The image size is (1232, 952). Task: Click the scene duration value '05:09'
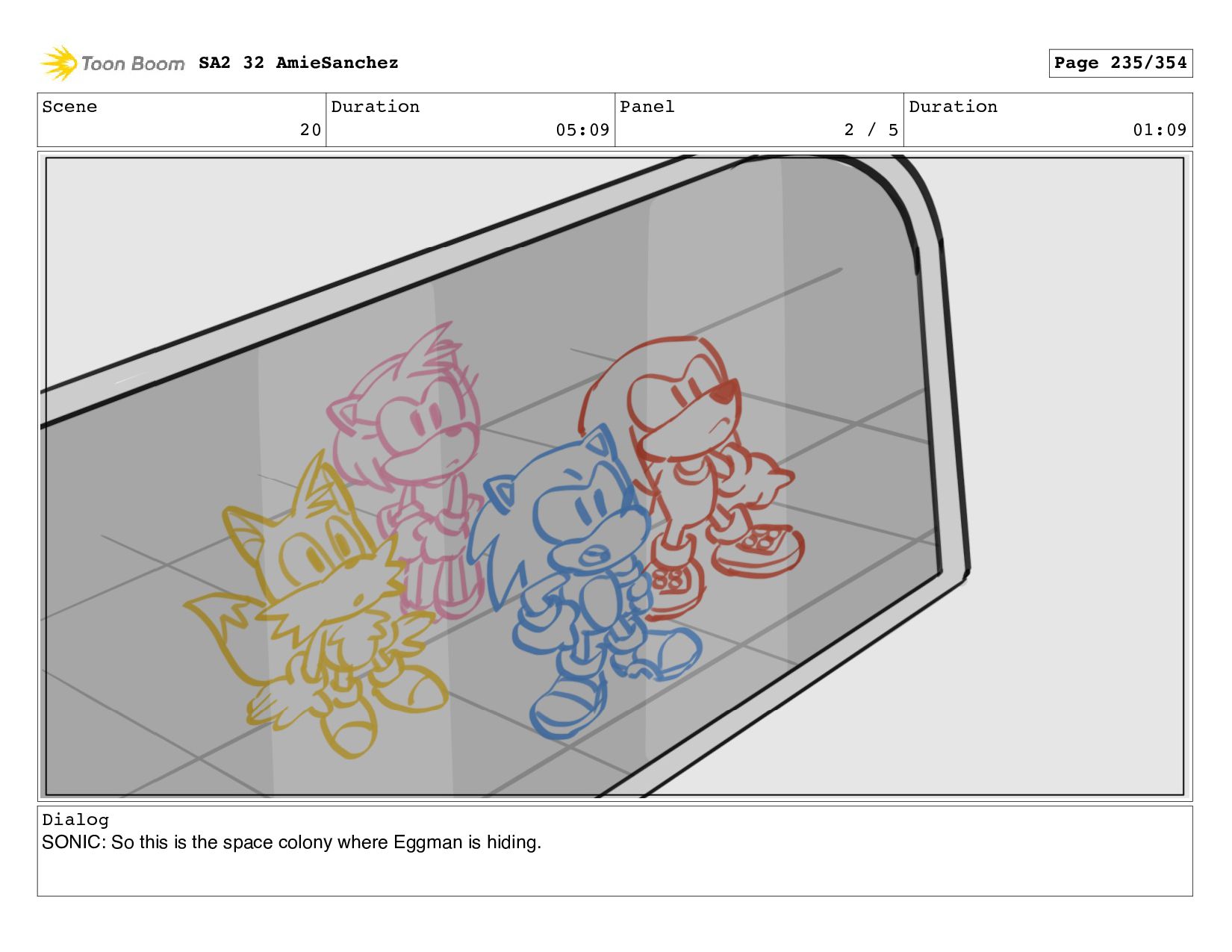click(582, 130)
